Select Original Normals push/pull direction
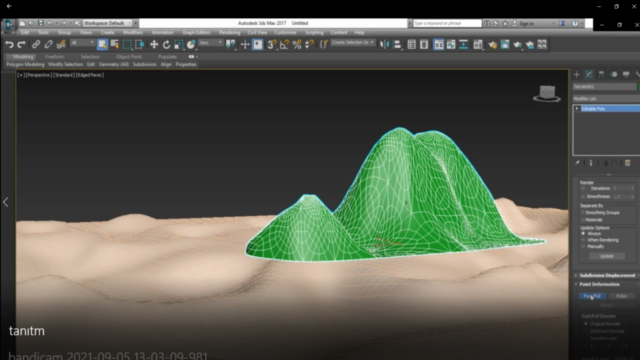640x360 pixels. pos(586,324)
